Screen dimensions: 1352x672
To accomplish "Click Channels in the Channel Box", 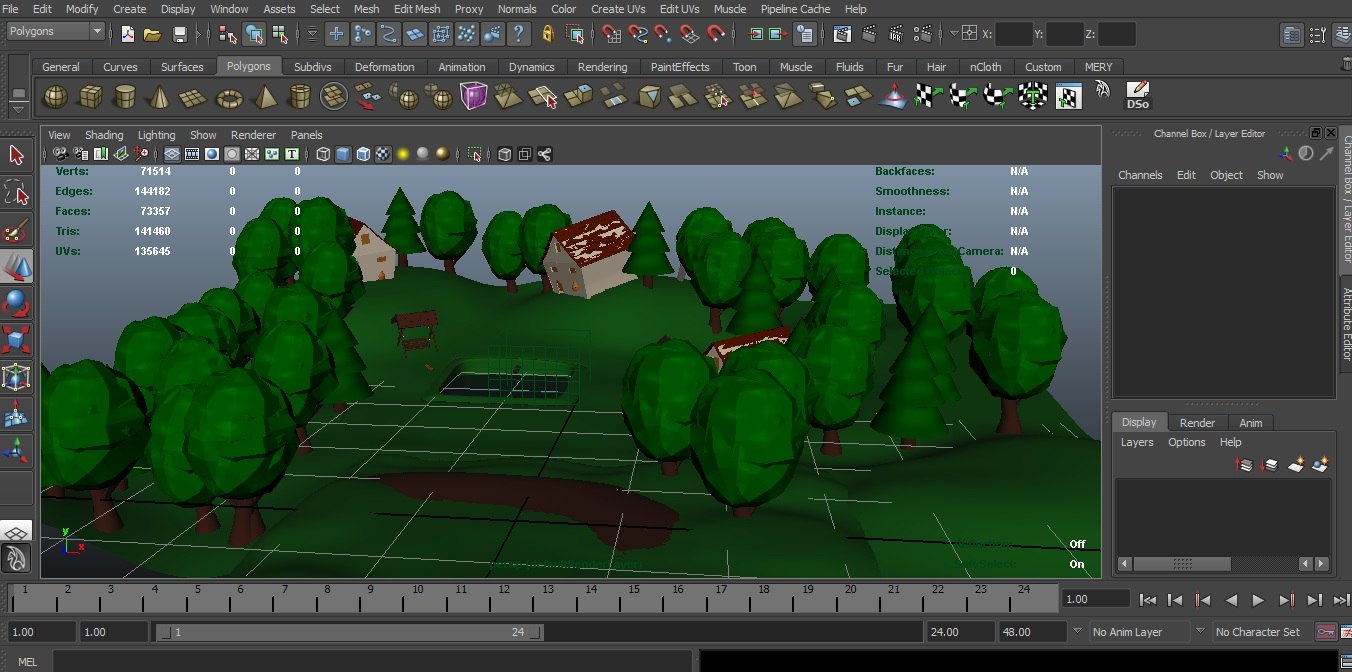I will point(1139,175).
